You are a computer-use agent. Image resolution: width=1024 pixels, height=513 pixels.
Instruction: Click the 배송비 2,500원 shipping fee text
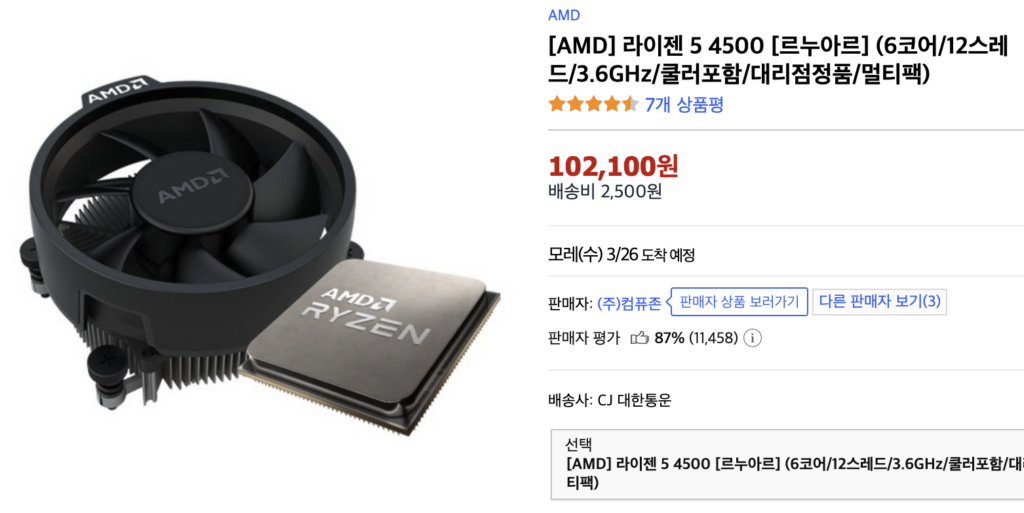pyautogui.click(x=605, y=191)
